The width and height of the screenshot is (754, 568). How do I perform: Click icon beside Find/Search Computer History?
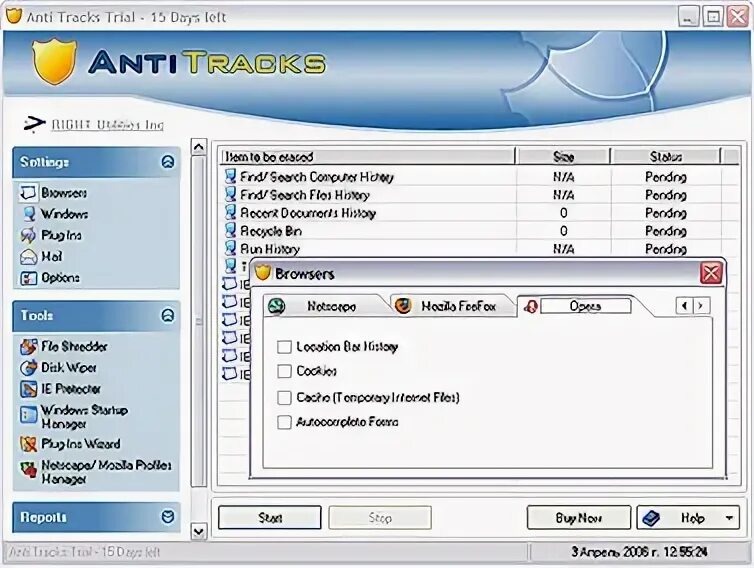point(231,176)
